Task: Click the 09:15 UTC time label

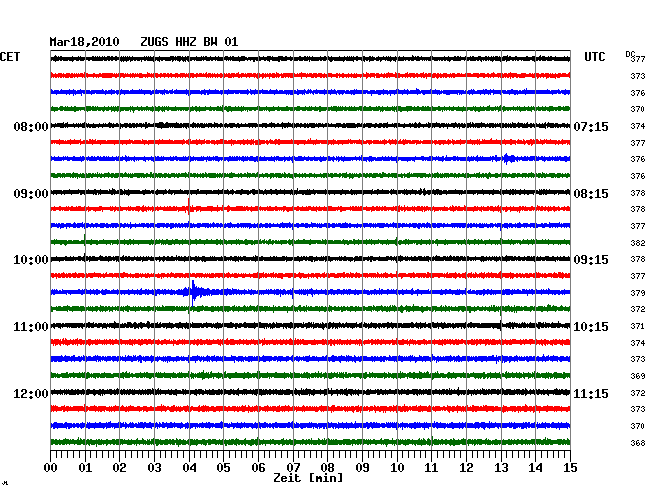Action: click(x=591, y=260)
